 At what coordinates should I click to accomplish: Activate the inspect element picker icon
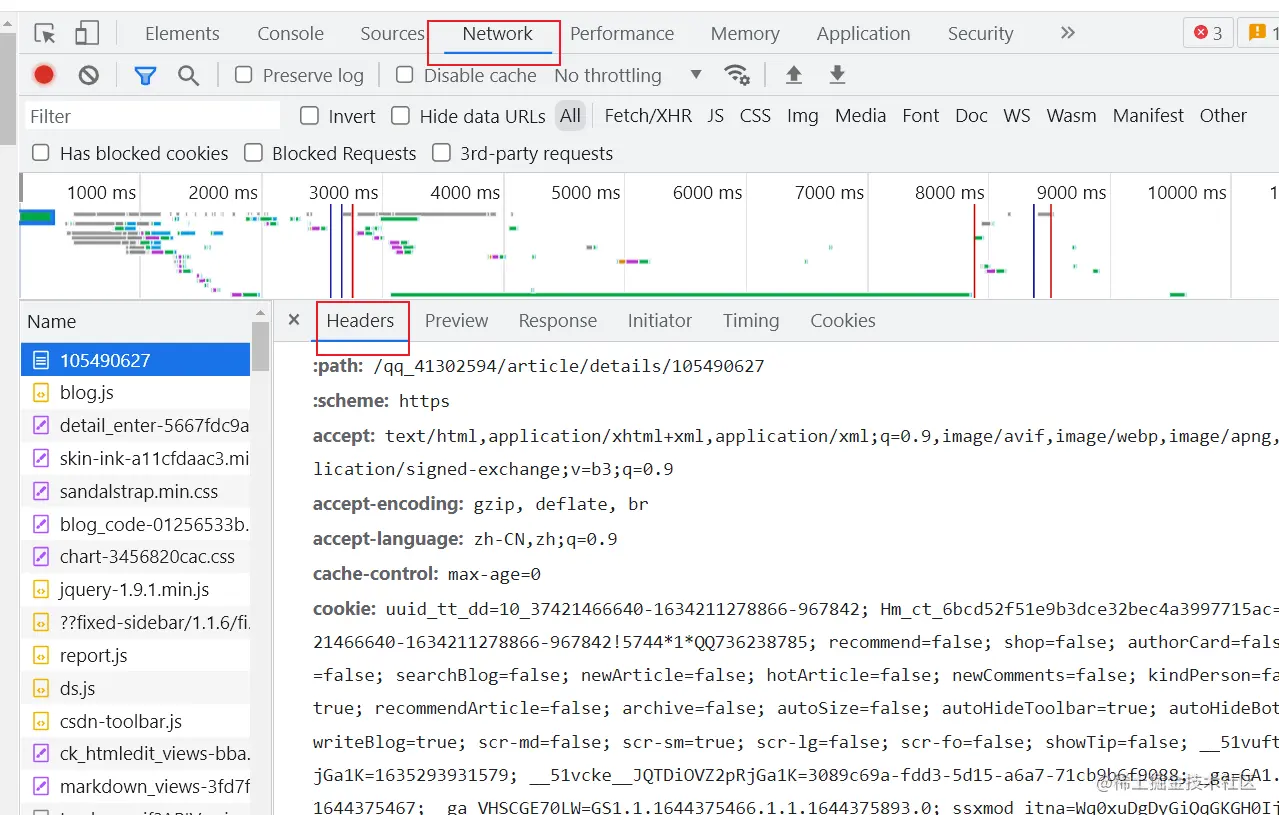pyautogui.click(x=45, y=33)
